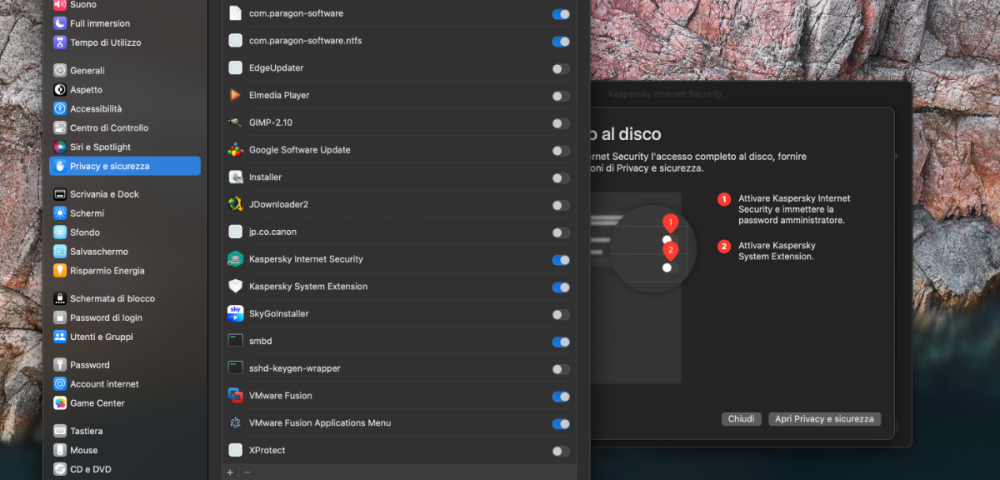Toggle Kaspersky System Extension switch

(x=561, y=287)
